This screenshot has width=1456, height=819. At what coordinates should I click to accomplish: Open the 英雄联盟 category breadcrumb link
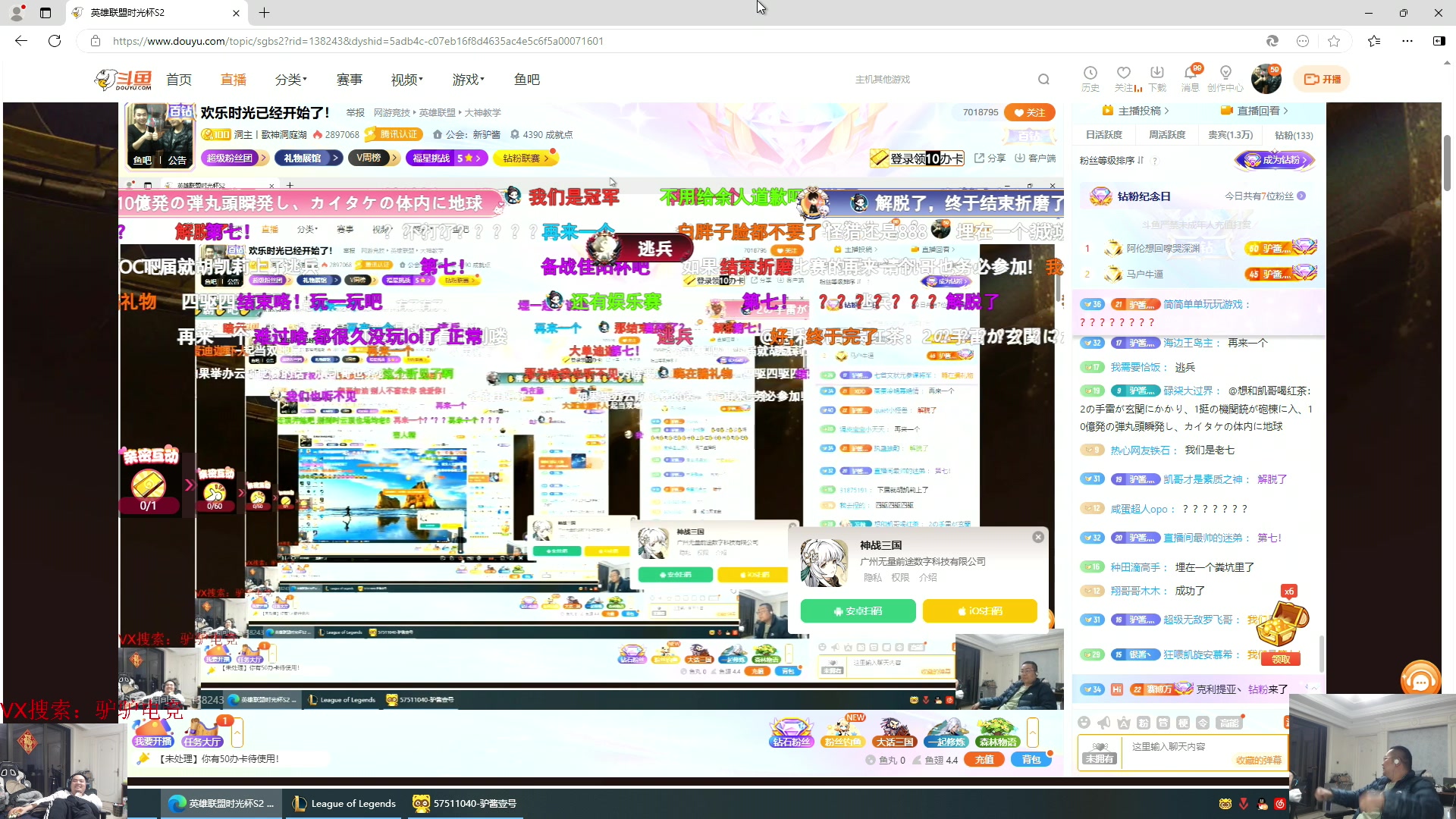(x=438, y=112)
